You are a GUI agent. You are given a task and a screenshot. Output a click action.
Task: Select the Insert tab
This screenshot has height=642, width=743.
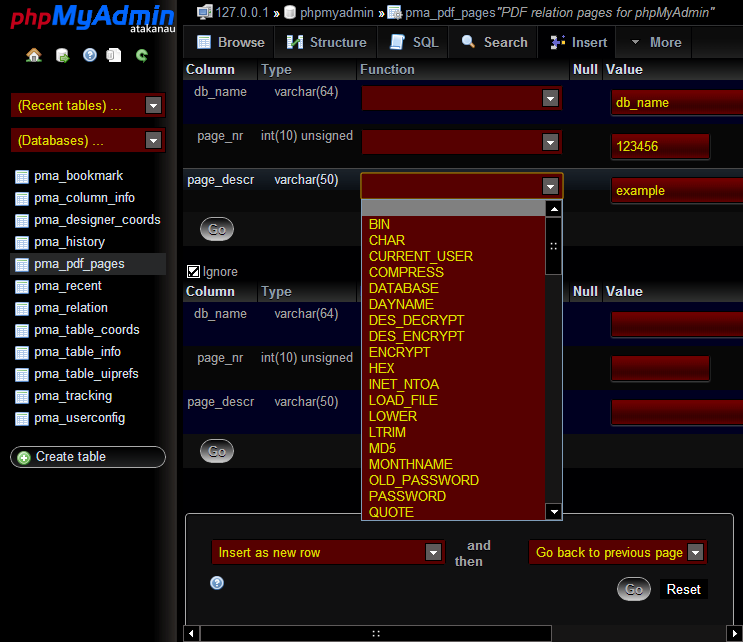click(x=578, y=42)
